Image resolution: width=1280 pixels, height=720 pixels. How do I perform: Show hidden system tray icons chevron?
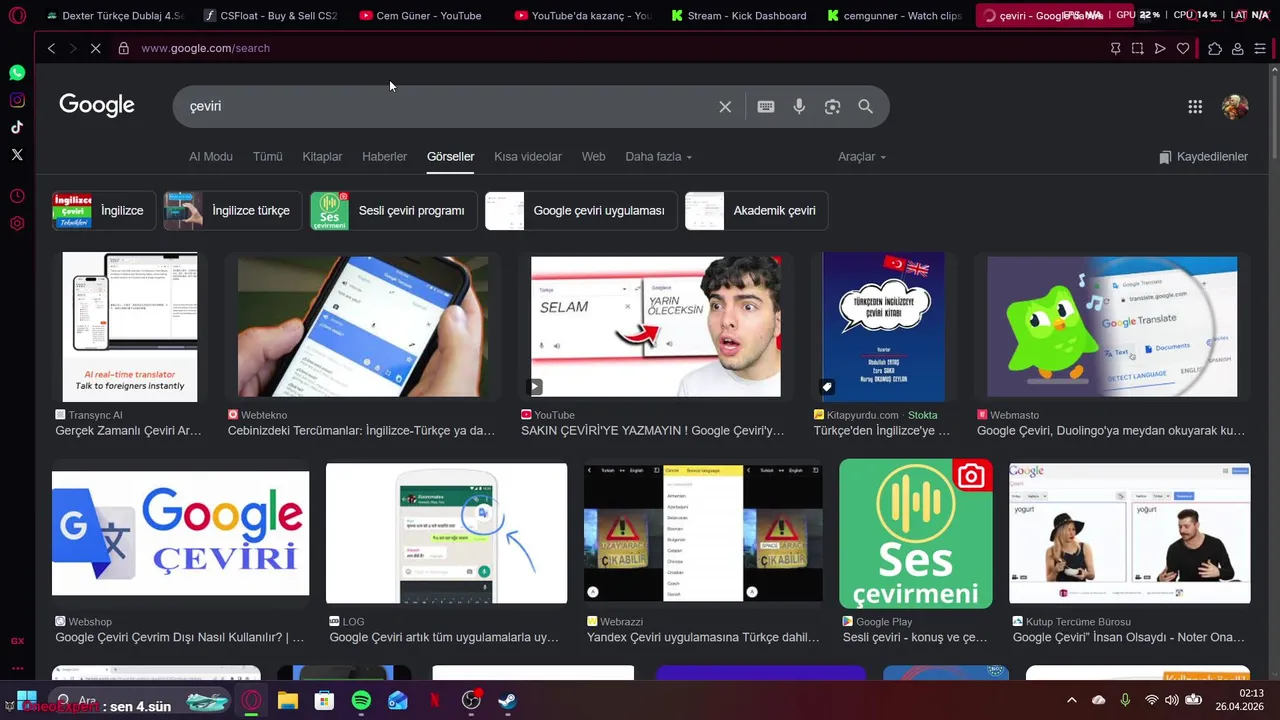1072,700
